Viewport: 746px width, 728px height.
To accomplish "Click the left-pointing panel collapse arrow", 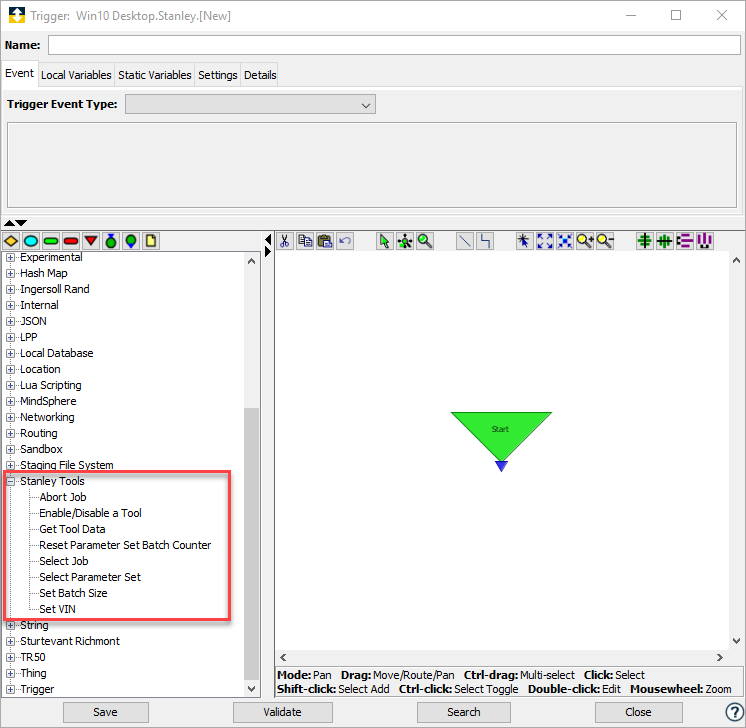I will point(268,239).
